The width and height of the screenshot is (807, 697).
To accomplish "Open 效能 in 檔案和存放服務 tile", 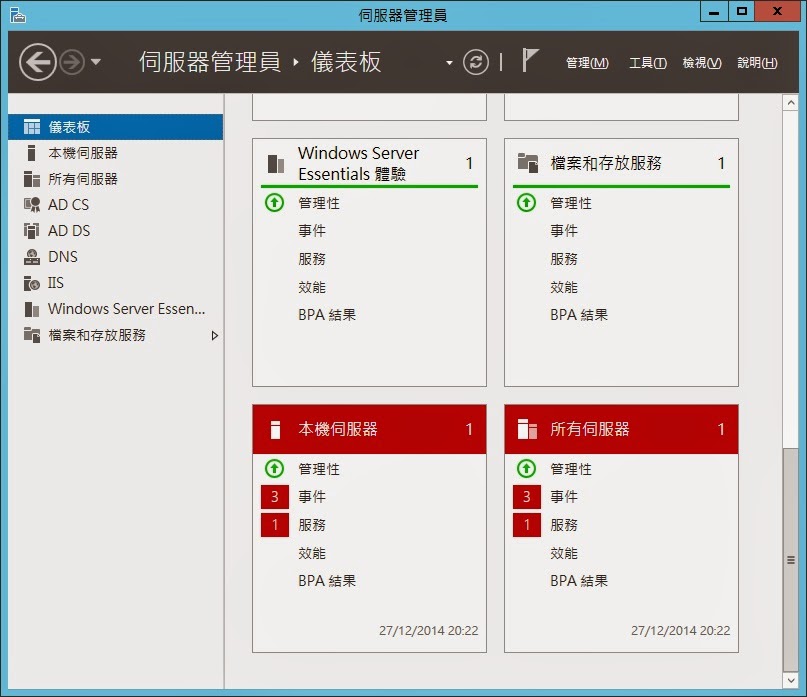I will (564, 287).
